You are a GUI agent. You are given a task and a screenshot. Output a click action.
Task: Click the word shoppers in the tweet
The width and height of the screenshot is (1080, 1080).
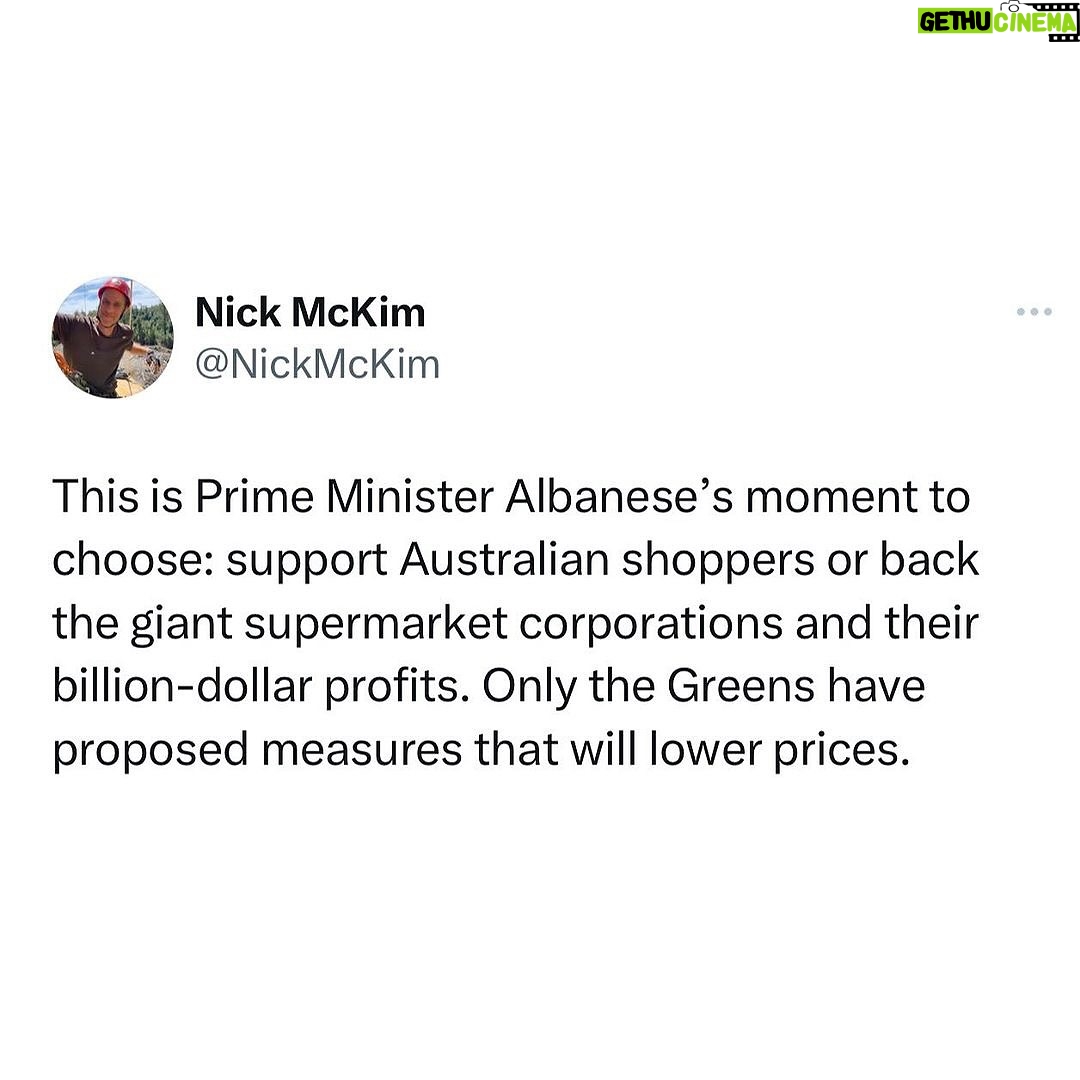(x=718, y=561)
